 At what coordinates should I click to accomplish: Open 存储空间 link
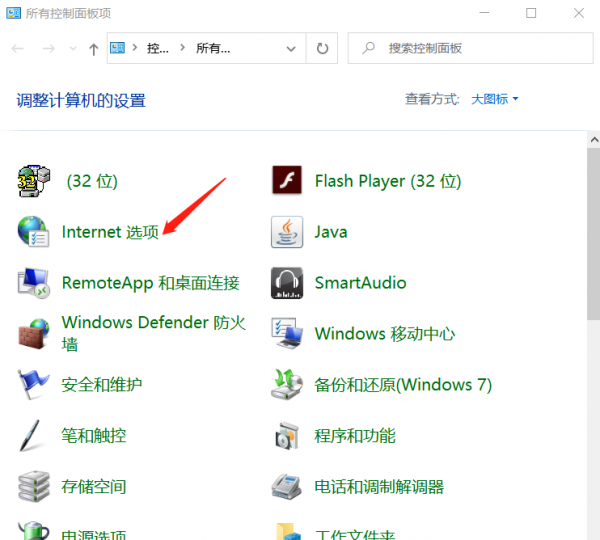coord(94,486)
